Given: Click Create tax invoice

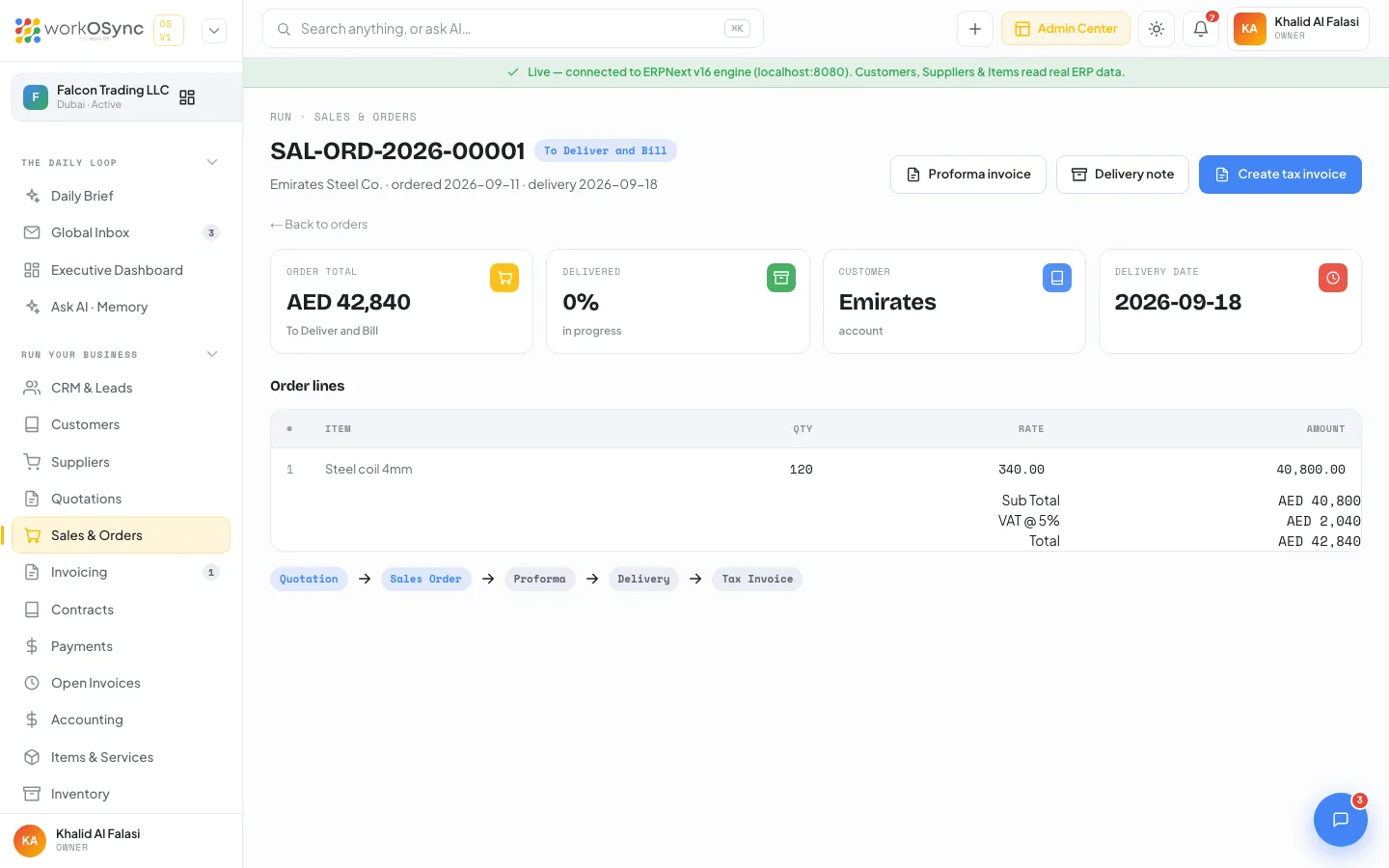Looking at the screenshot, I should [x=1280, y=175].
